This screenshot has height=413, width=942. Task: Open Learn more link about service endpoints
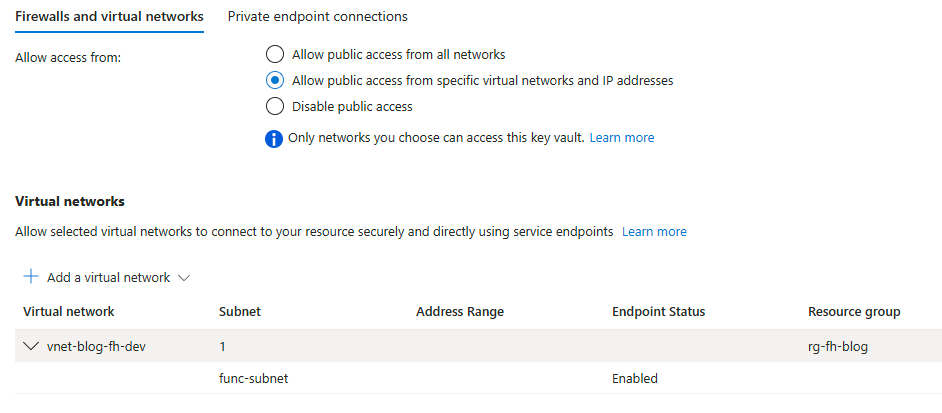pos(654,231)
